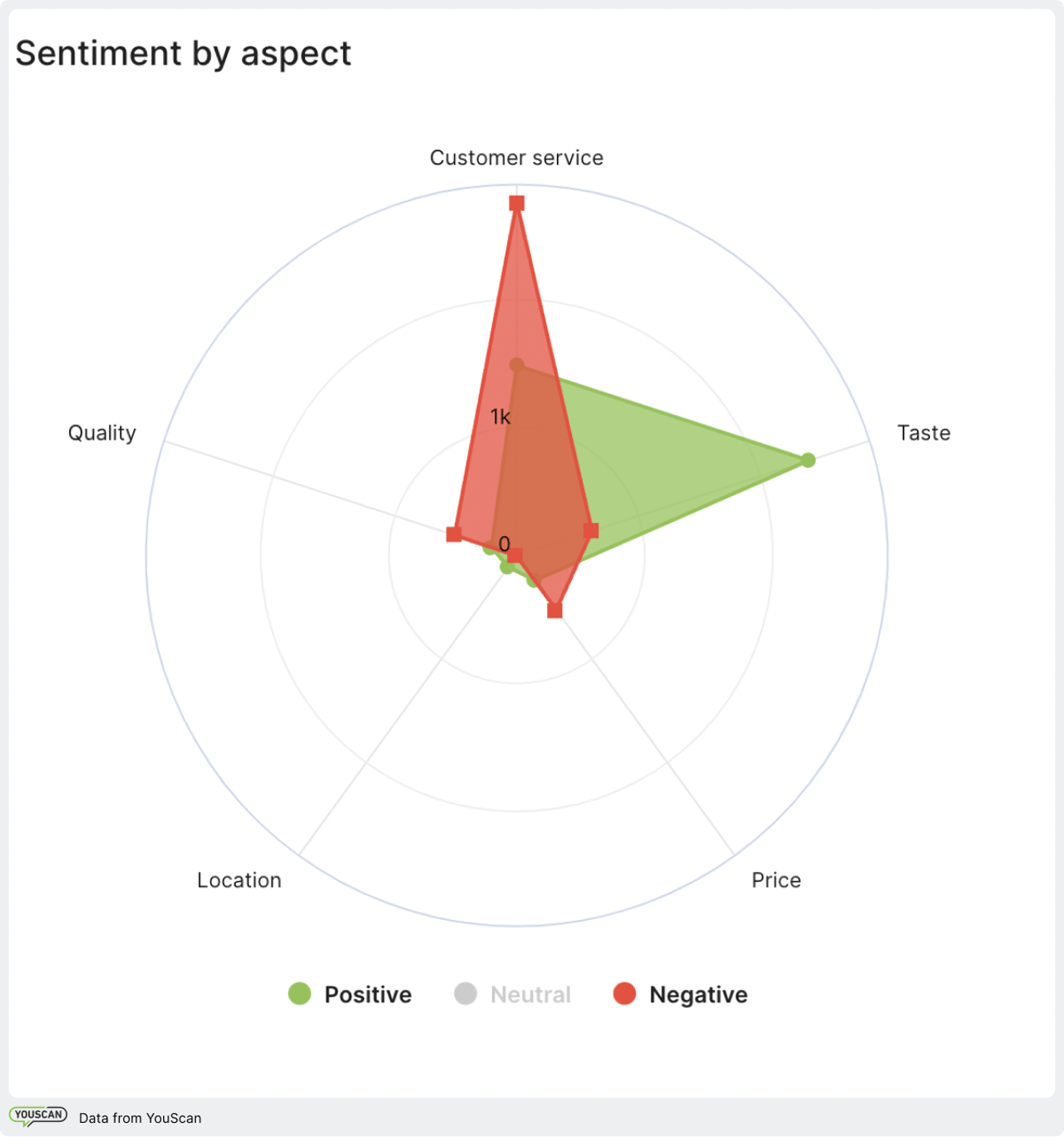1064x1137 pixels.
Task: Enable the Neutral series label in legend
Action: (x=530, y=995)
